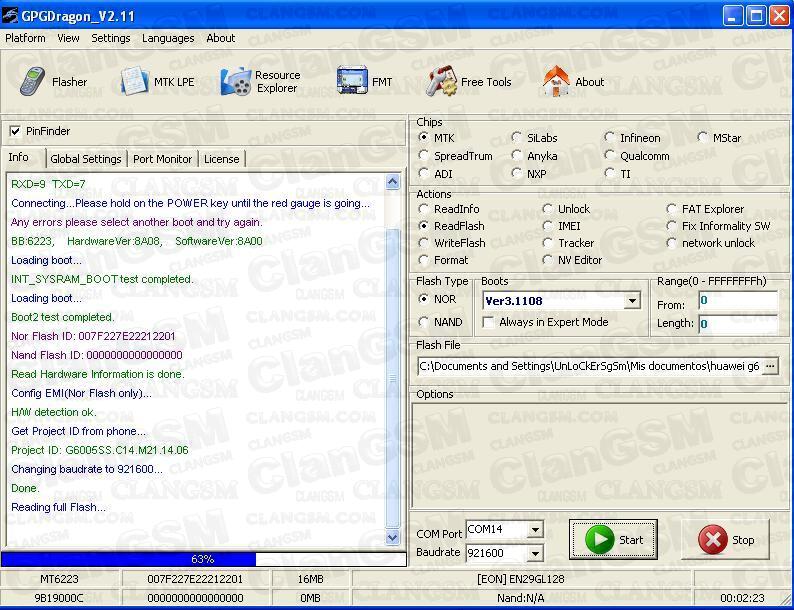Select the MStar chip option

tap(702, 137)
